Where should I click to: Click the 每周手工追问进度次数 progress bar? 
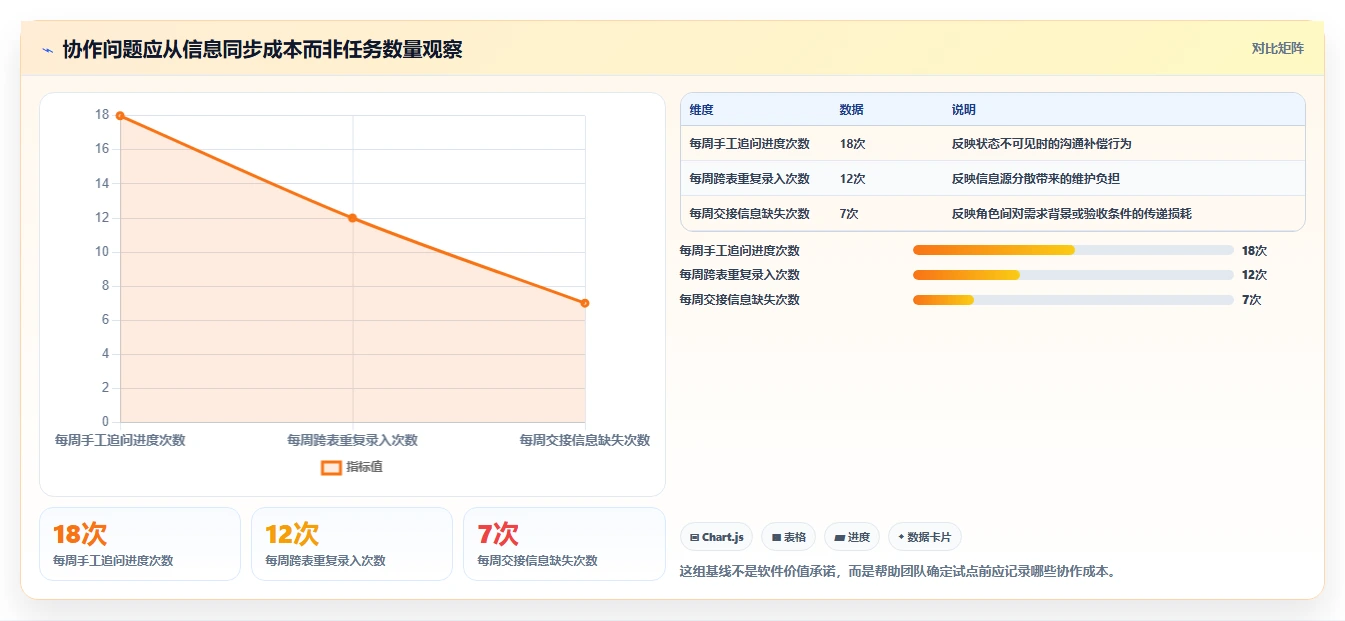[x=1073, y=250]
